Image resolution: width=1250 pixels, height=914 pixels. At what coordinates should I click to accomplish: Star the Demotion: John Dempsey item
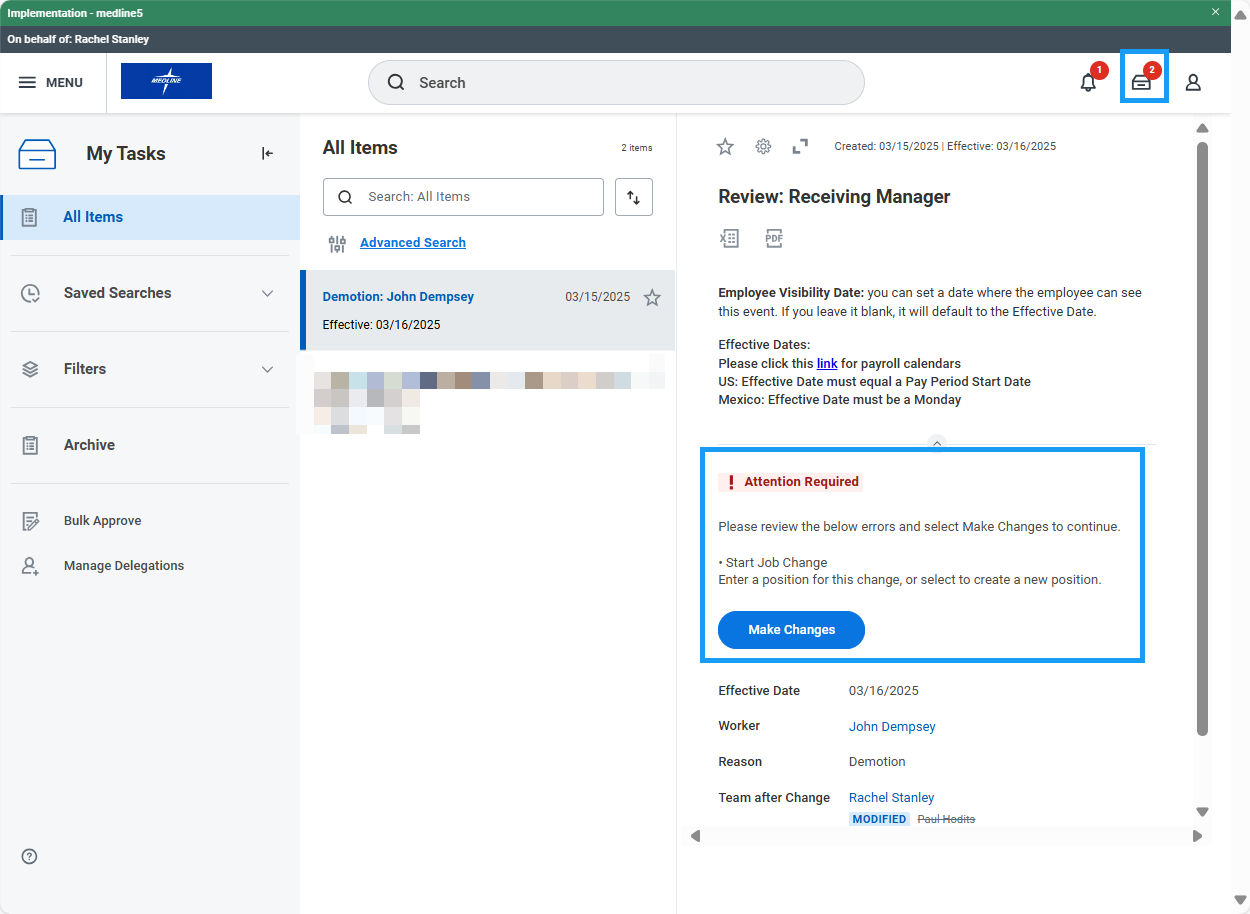pos(651,297)
